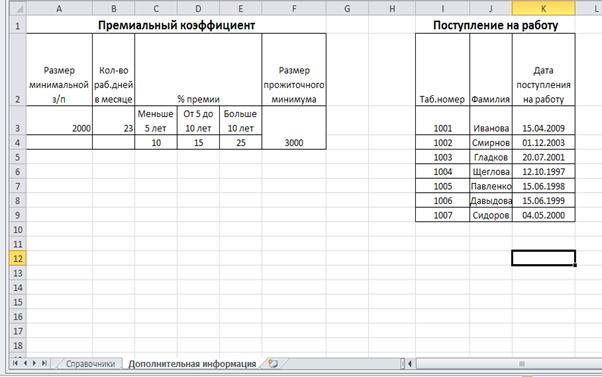Select the cell with surname Щеглова

point(491,172)
